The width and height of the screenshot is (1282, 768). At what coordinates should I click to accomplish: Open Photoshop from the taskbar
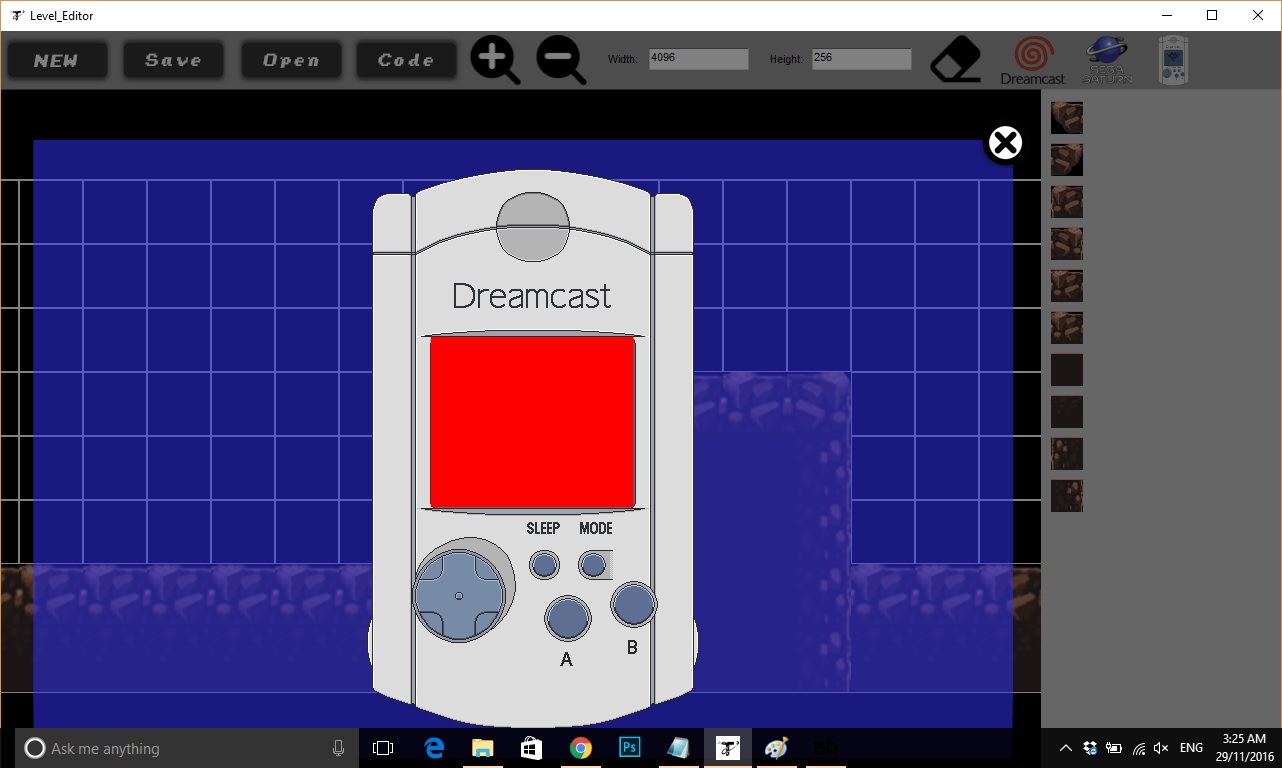629,748
